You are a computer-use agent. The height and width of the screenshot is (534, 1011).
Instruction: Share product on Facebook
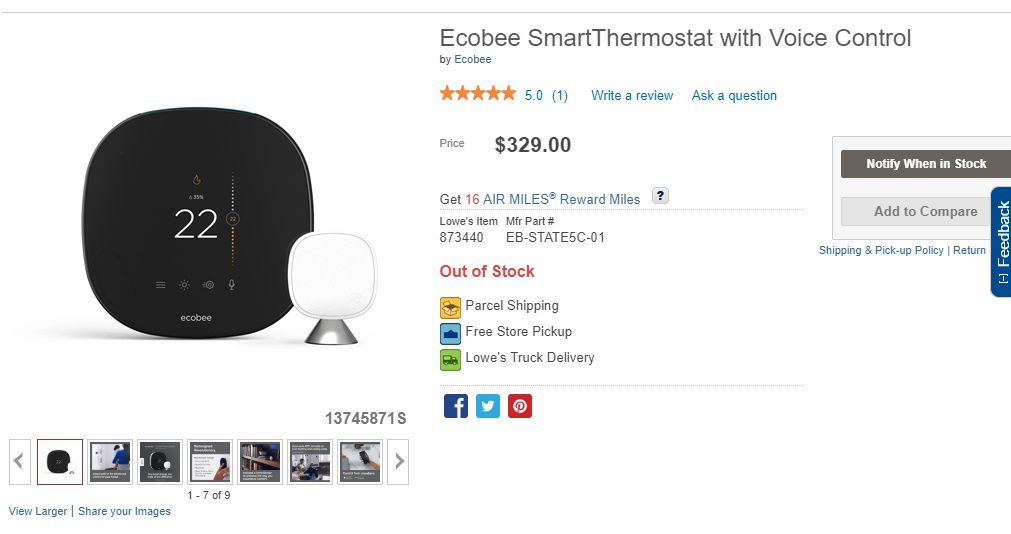pos(456,406)
